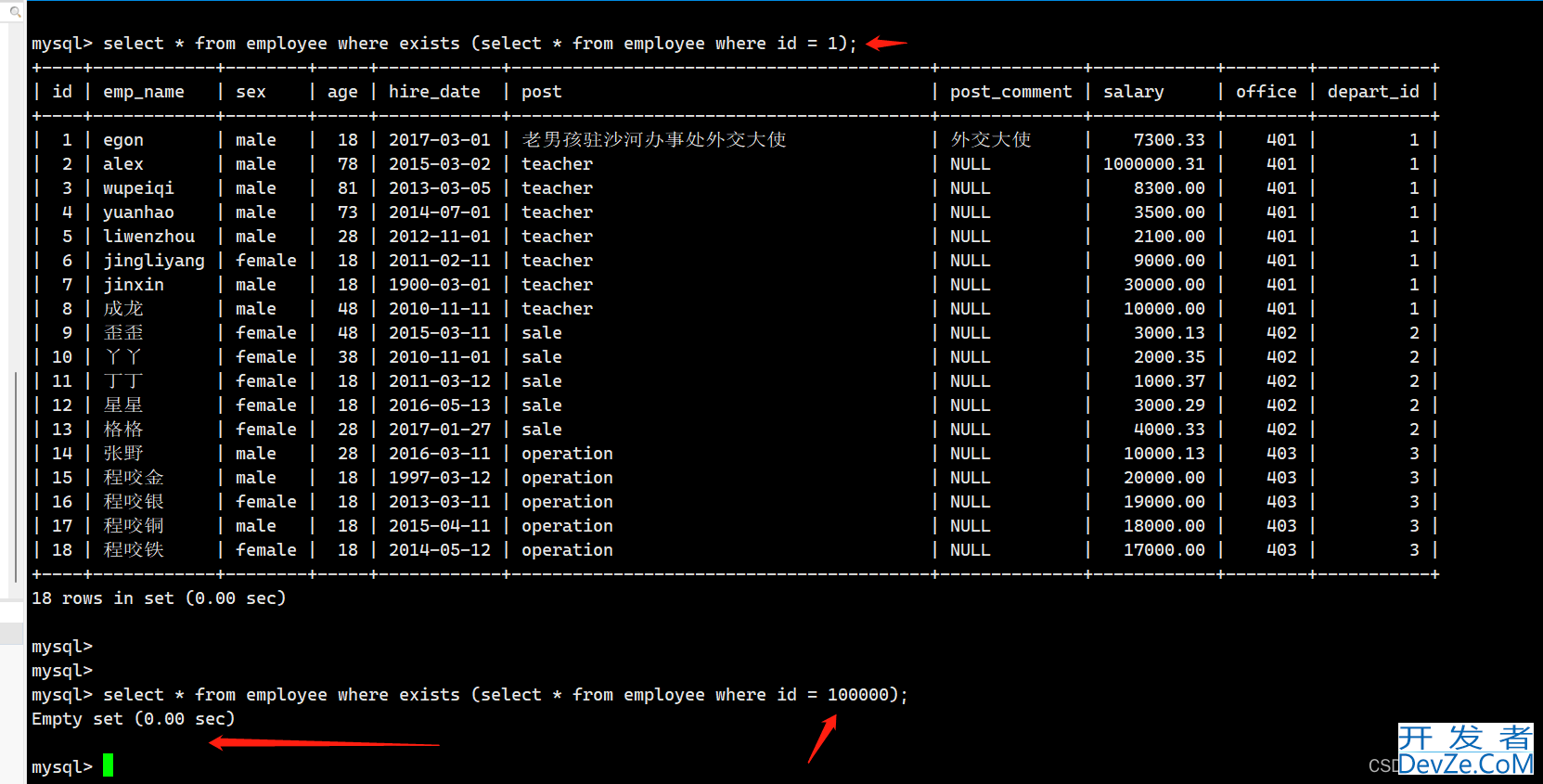This screenshot has width=1543, height=784.
Task: Select the name '成龙'
Action: [123, 309]
